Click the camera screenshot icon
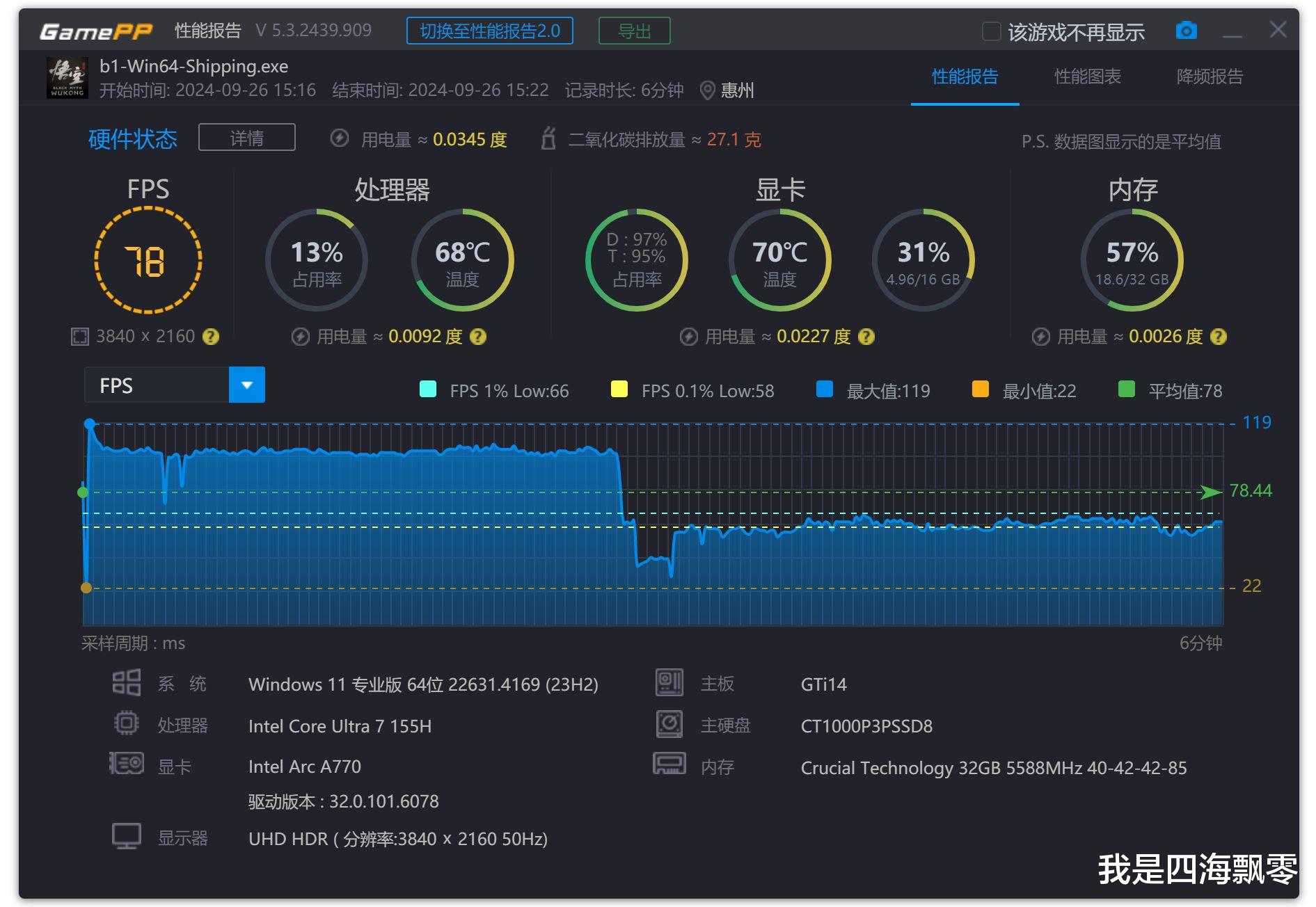This screenshot has width=1316, height=907. pyautogui.click(x=1186, y=31)
